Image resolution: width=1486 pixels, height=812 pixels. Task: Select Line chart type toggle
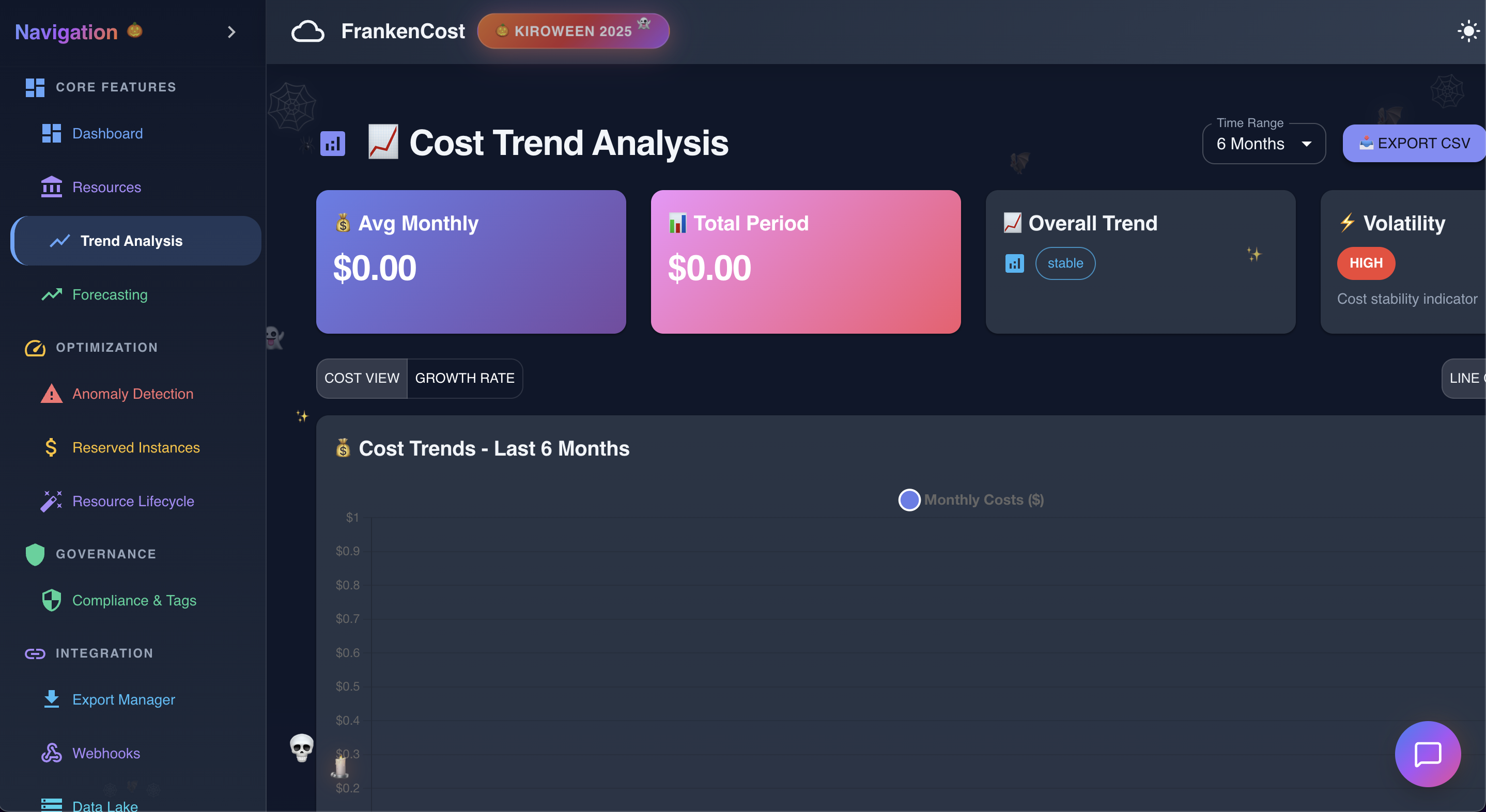pyautogui.click(x=1465, y=378)
